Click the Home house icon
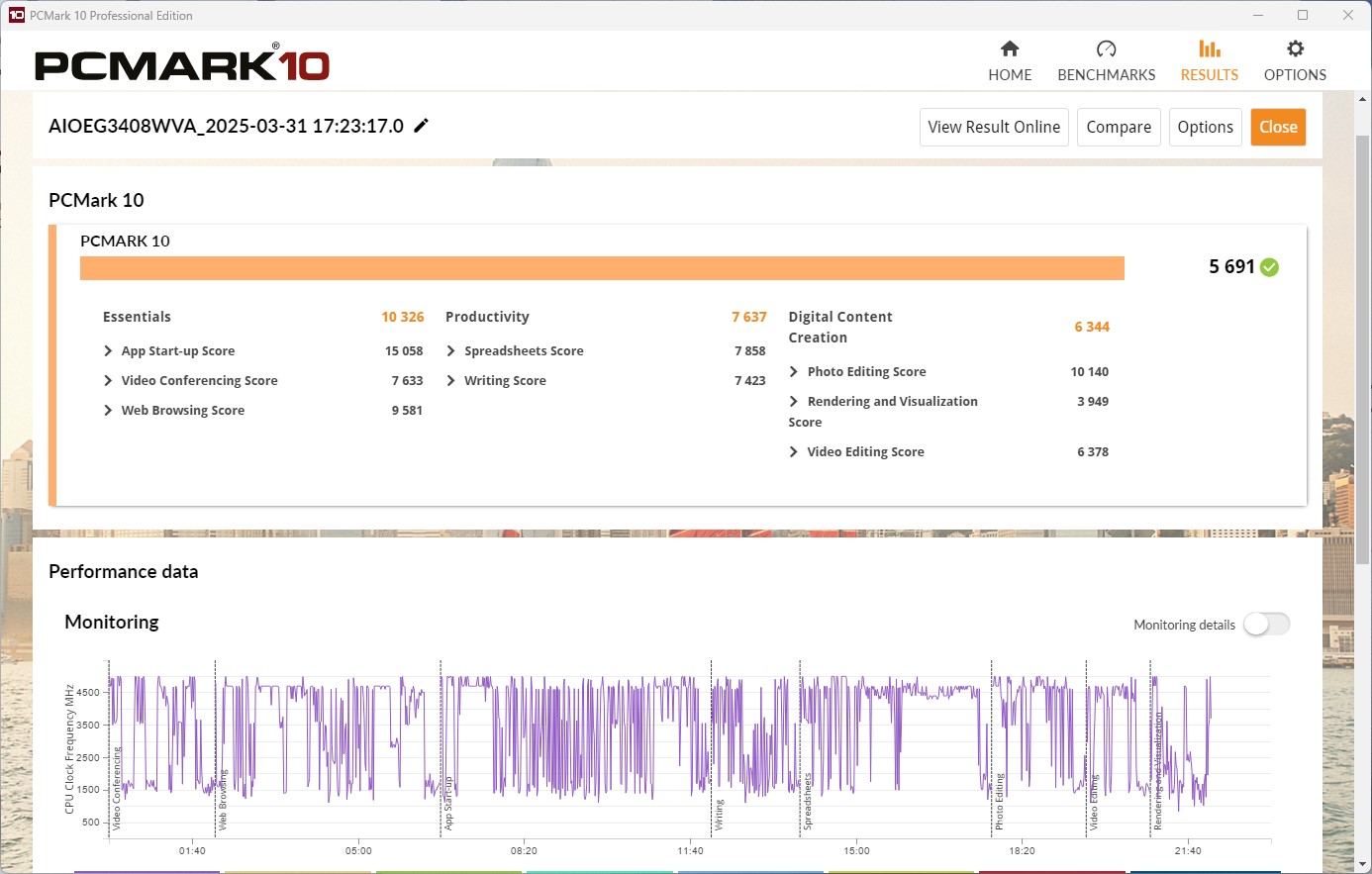The height and width of the screenshot is (874, 1372). [1010, 49]
